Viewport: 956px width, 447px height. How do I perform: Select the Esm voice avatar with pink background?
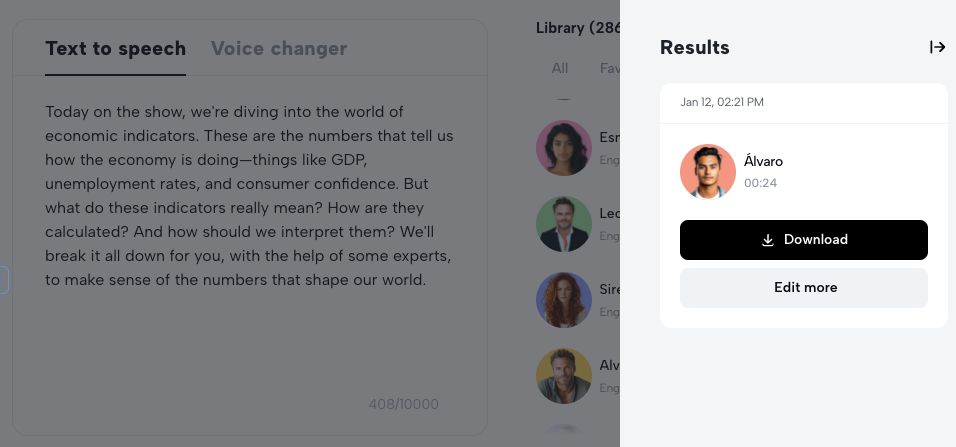[564, 147]
